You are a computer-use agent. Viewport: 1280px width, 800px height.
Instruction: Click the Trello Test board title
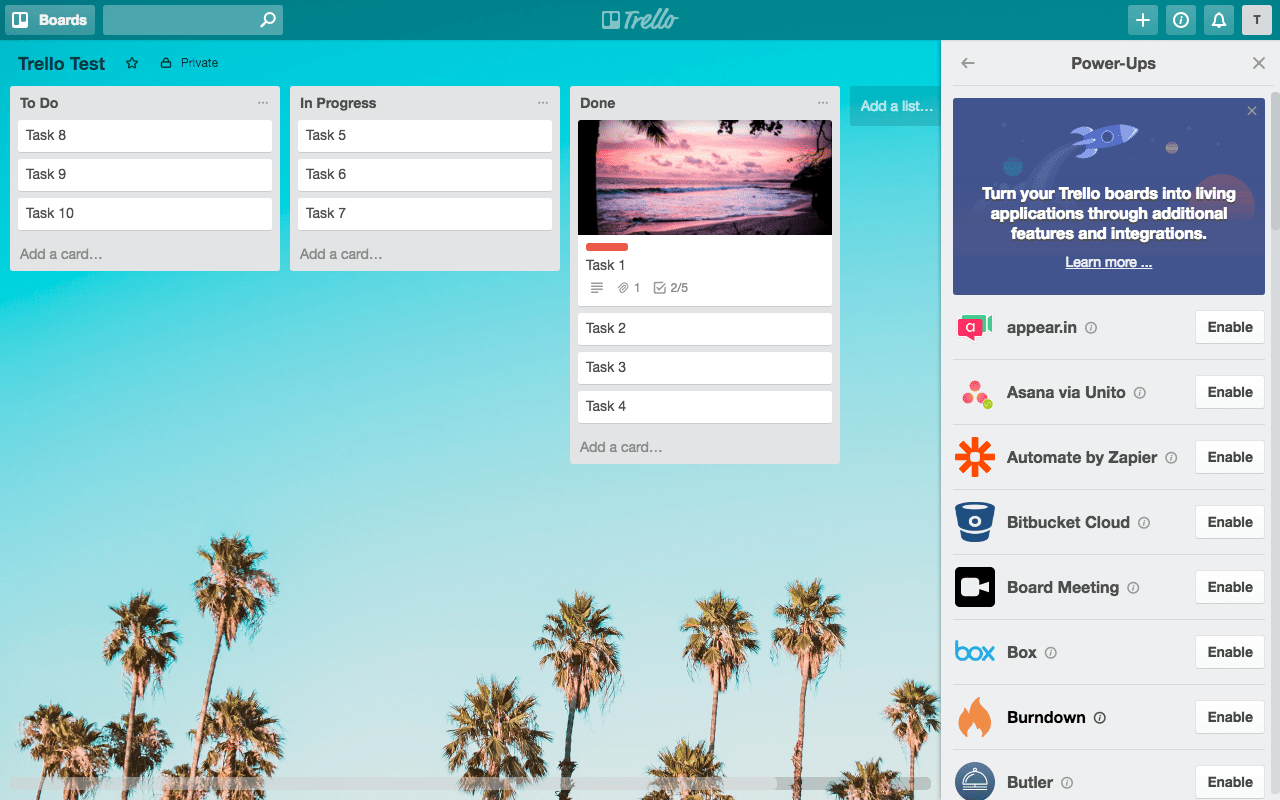(61, 63)
